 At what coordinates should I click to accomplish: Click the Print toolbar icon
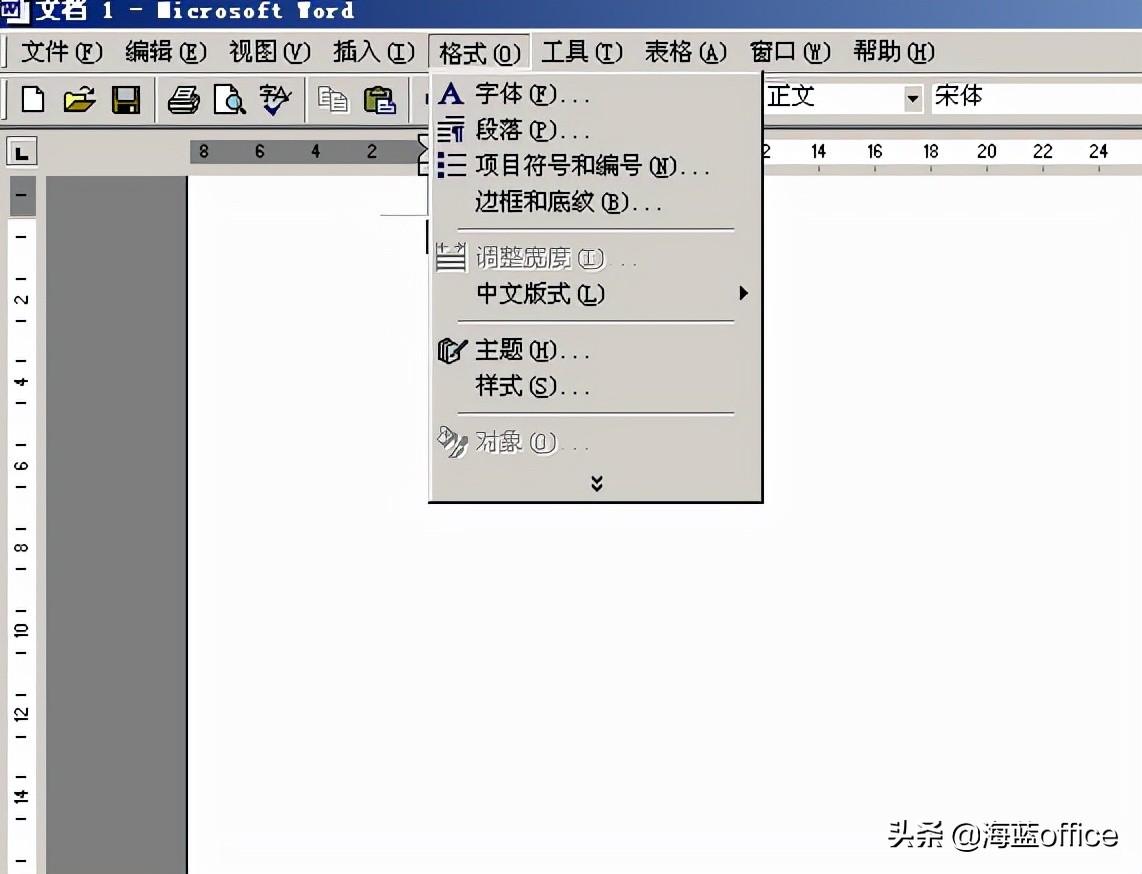pyautogui.click(x=184, y=99)
